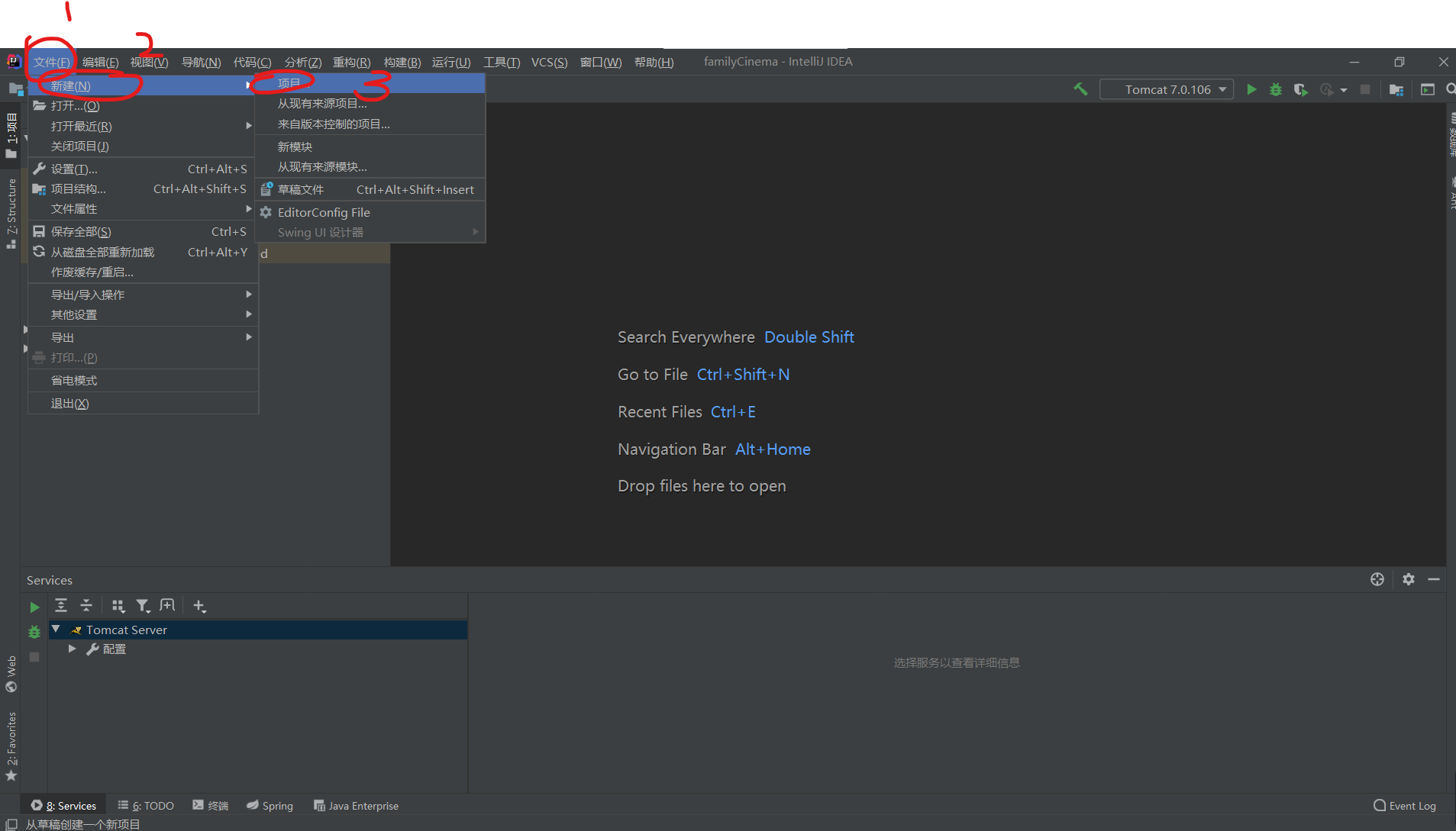Run Tomcat with the green play icon
1456x831 pixels.
click(1251, 89)
